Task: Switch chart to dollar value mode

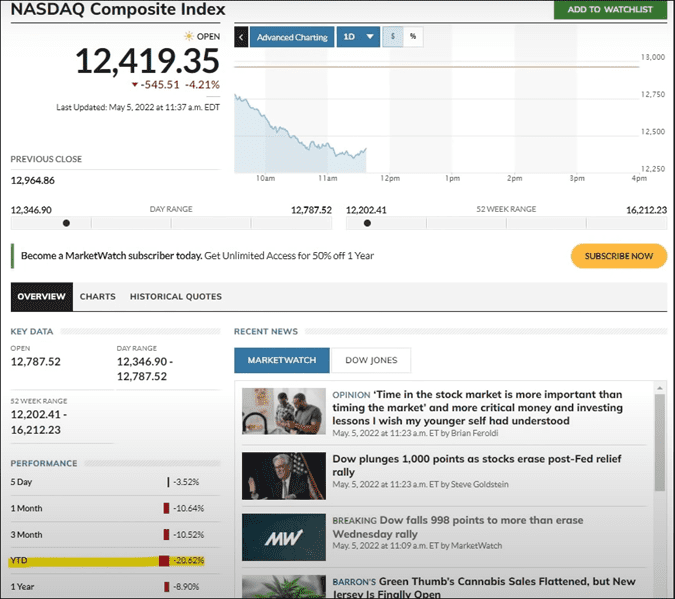Action: (x=393, y=37)
